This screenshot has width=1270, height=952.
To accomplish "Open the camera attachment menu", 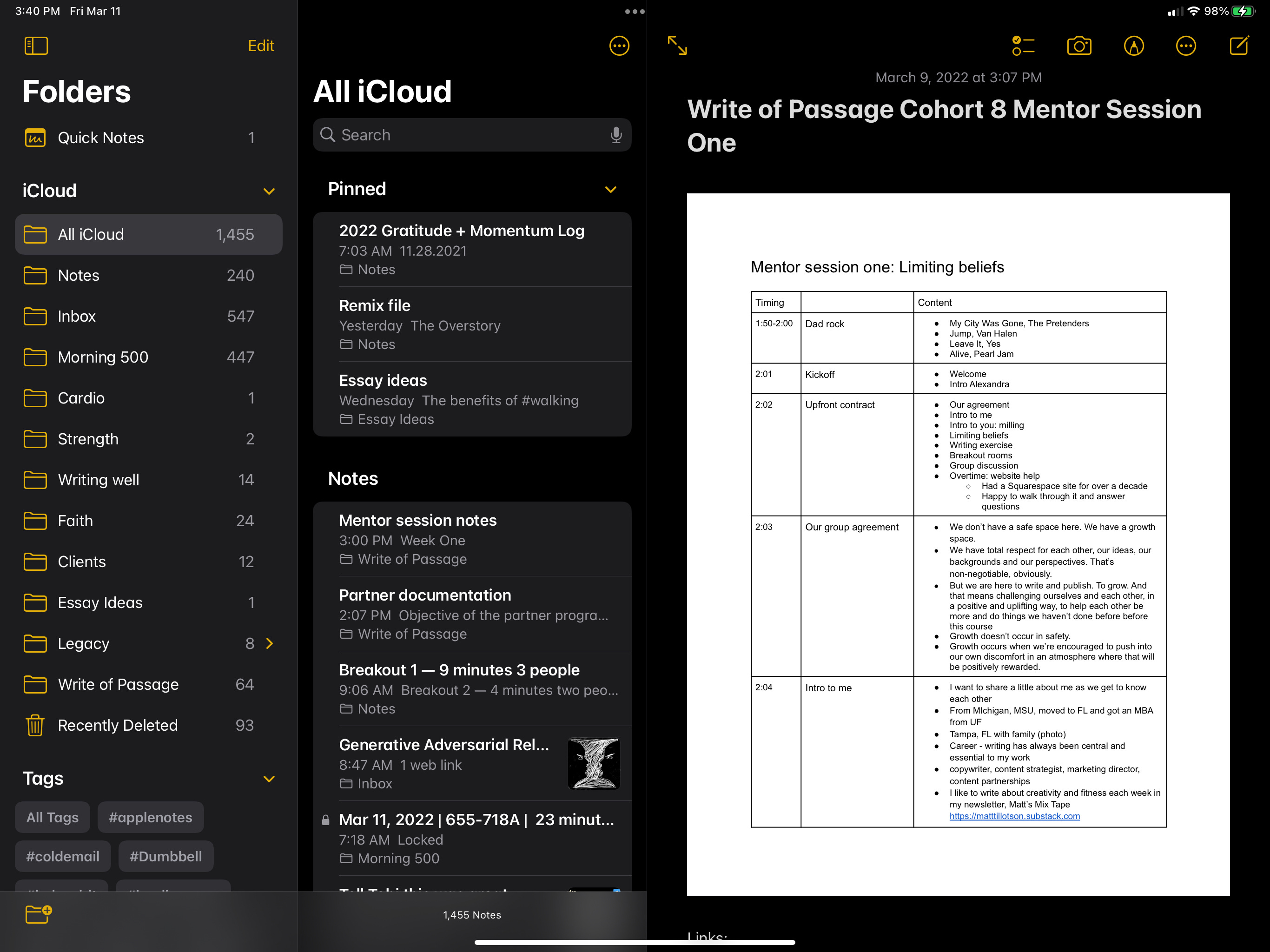I will pyautogui.click(x=1079, y=46).
